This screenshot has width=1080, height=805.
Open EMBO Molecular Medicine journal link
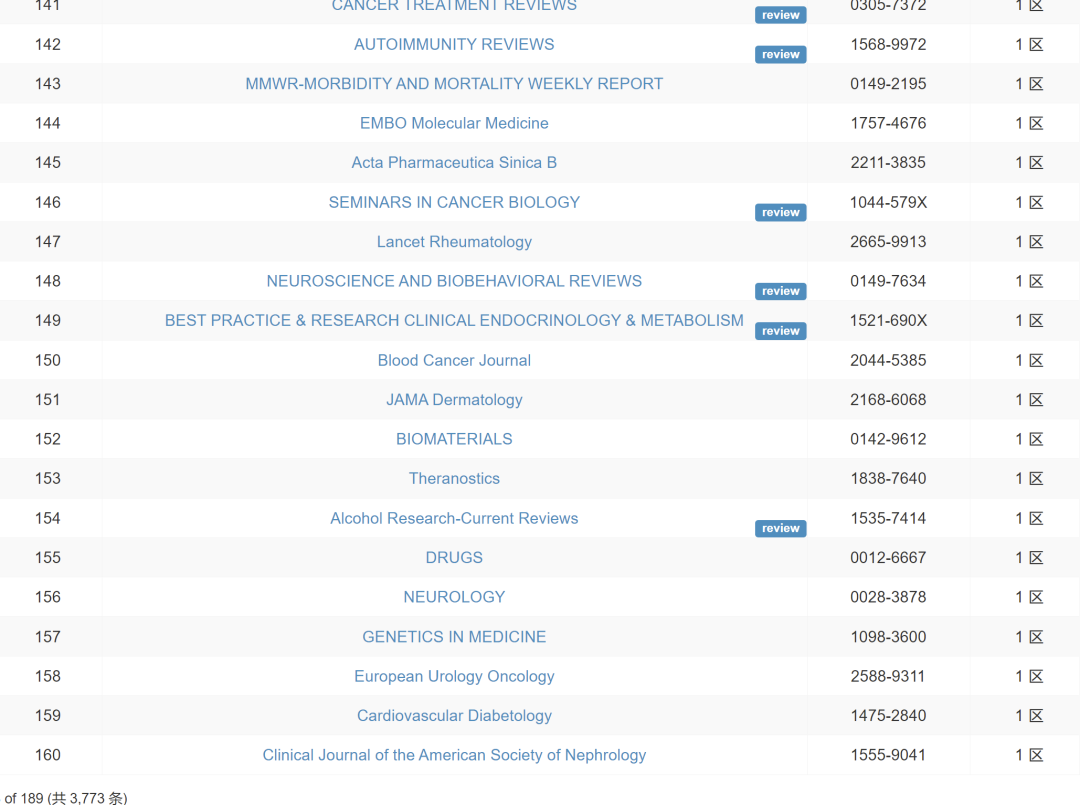pyautogui.click(x=454, y=123)
